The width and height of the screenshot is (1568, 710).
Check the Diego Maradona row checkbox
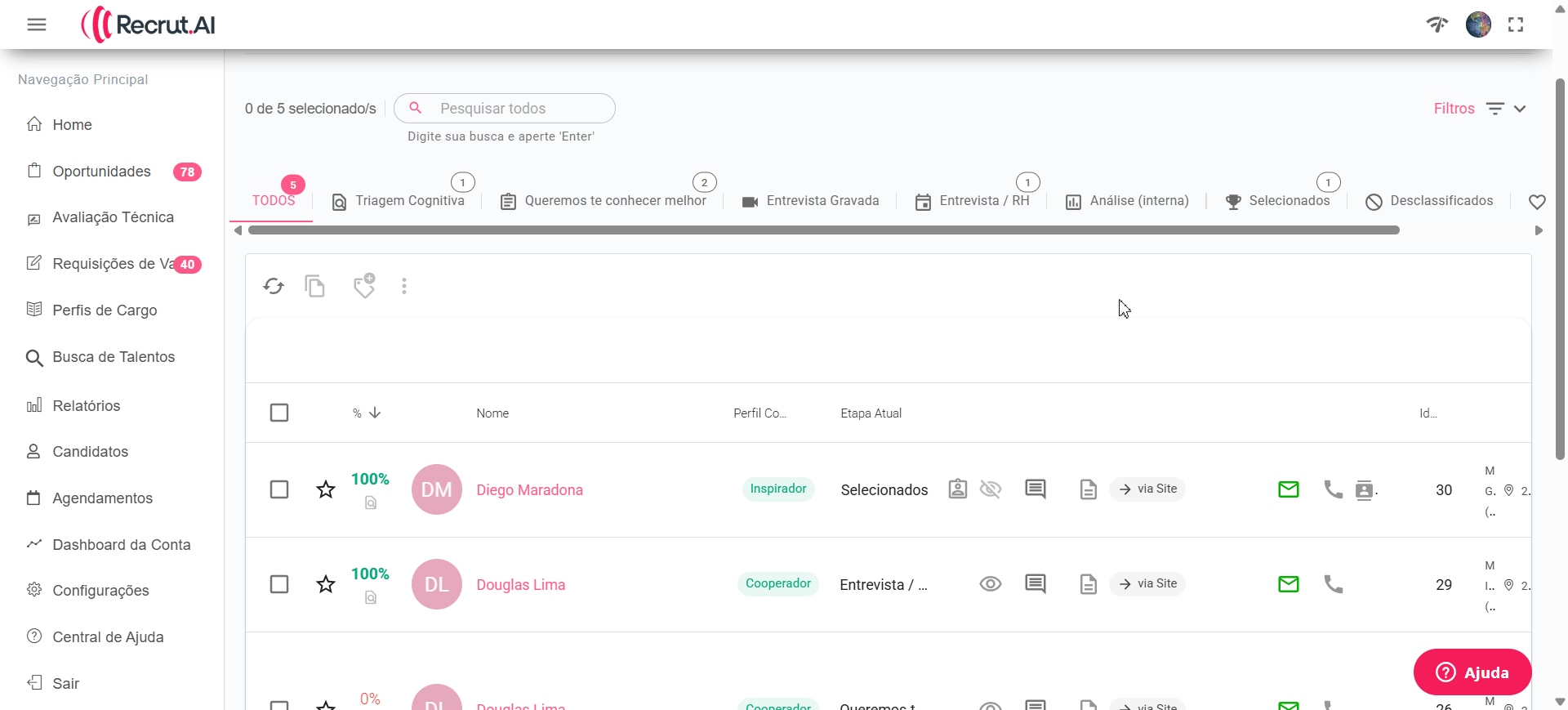coord(279,489)
